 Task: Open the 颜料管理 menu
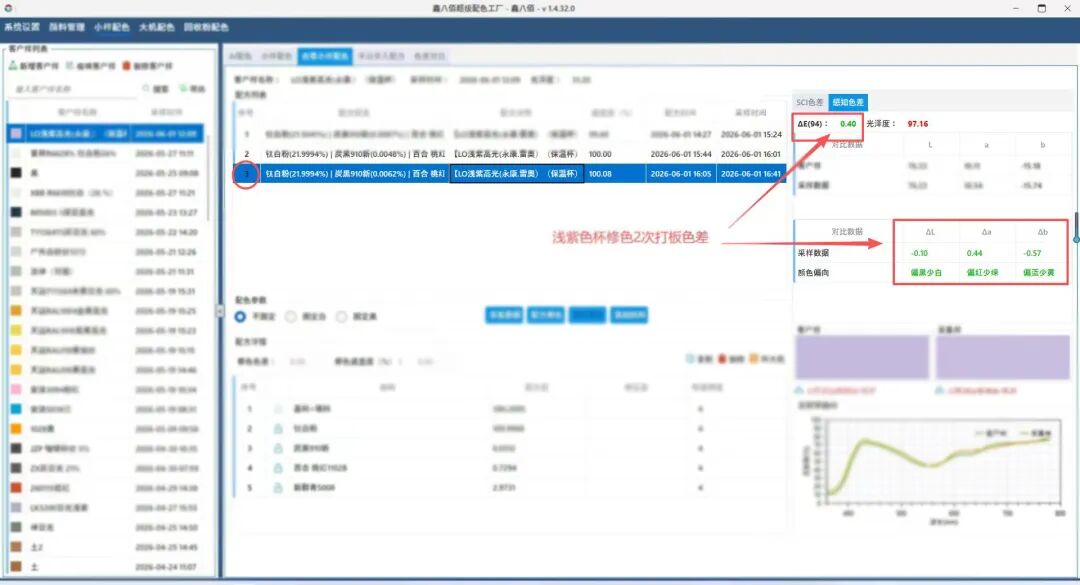point(67,27)
